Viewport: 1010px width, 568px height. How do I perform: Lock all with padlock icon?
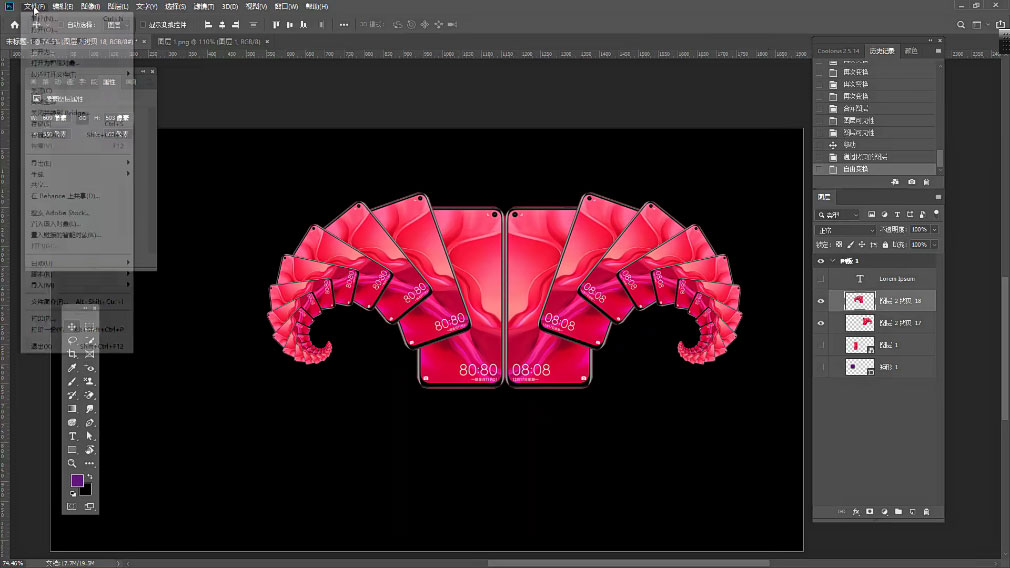pos(885,245)
